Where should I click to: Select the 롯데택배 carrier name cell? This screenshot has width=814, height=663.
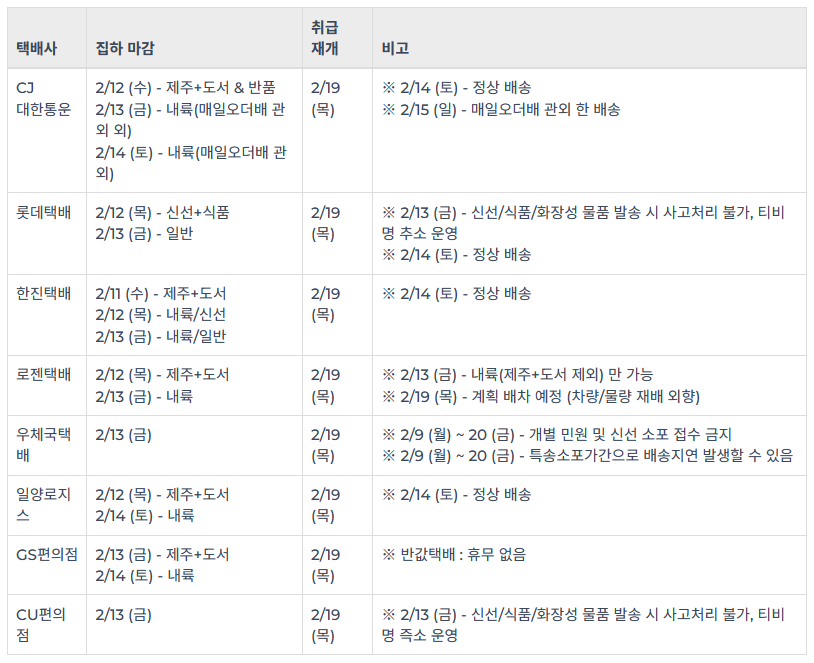point(44,213)
